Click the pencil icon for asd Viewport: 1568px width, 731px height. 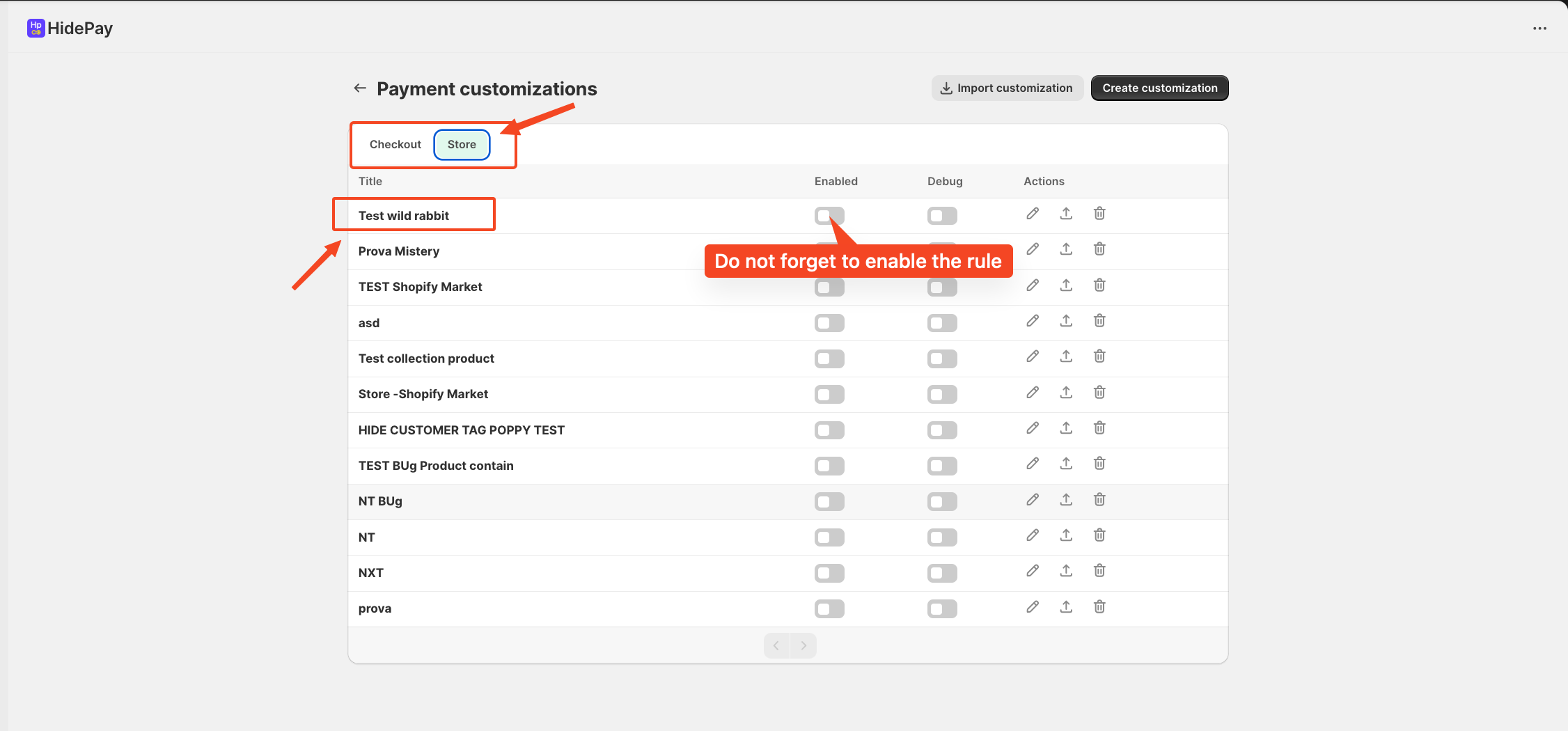coord(1033,321)
